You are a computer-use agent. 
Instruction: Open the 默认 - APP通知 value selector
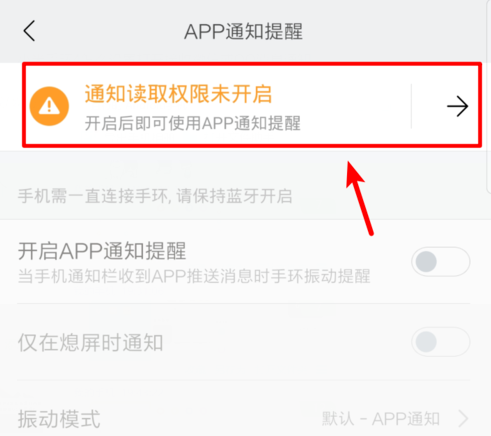[x=381, y=419]
